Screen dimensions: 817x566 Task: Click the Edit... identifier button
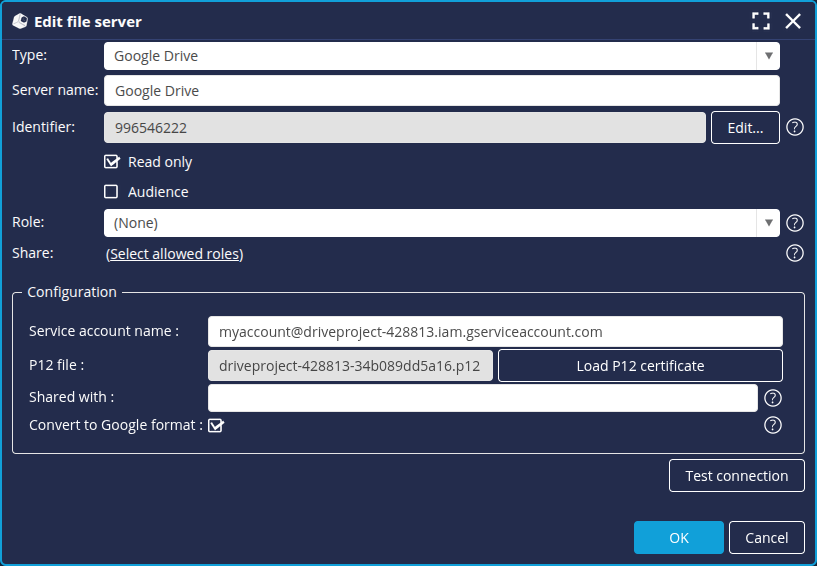tap(745, 128)
